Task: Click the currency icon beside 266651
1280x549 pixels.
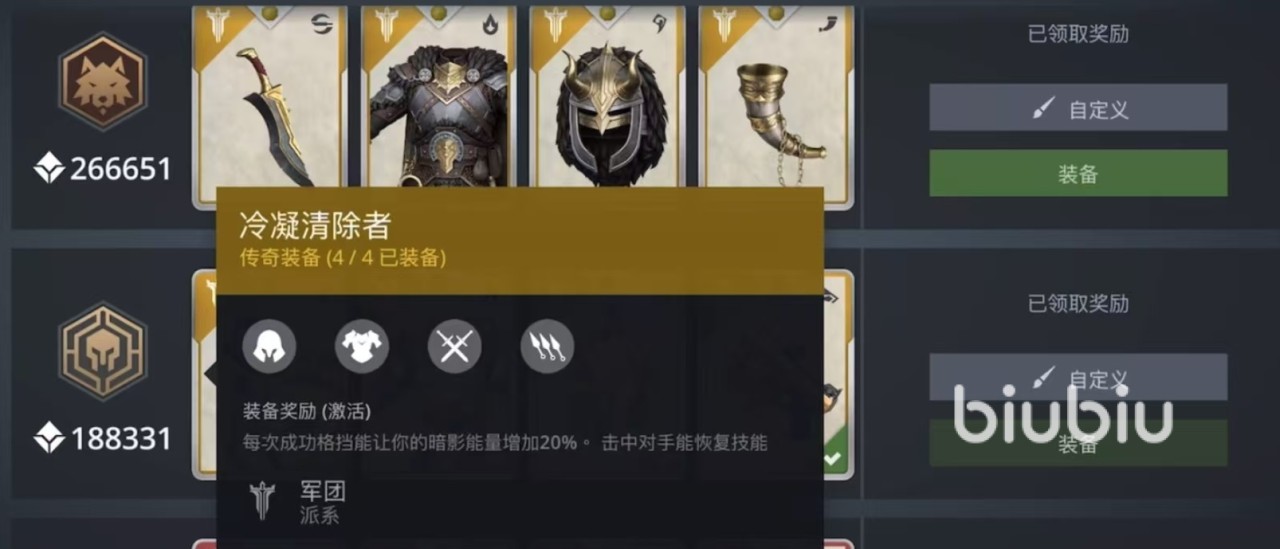Action: 49,168
